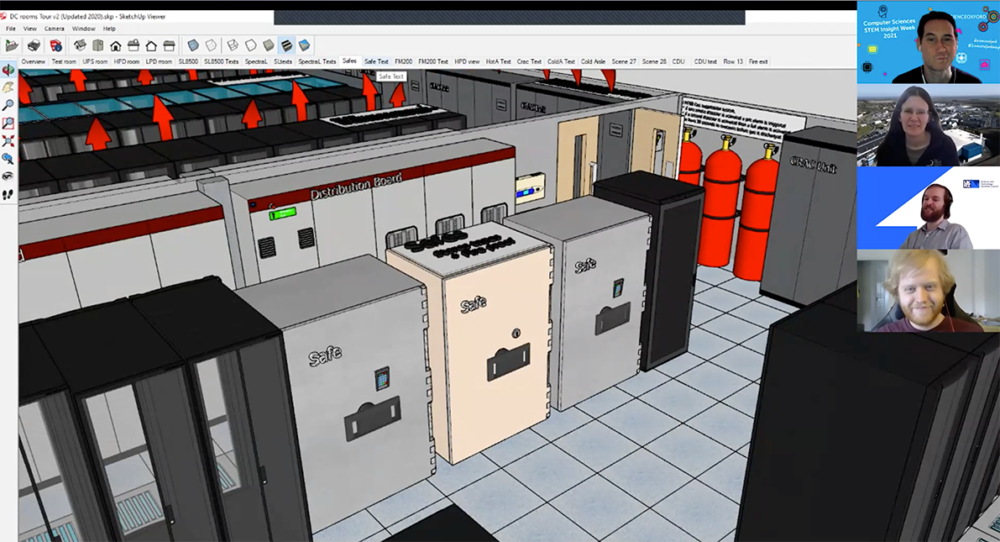Select the Walk footprints tool

click(8, 194)
